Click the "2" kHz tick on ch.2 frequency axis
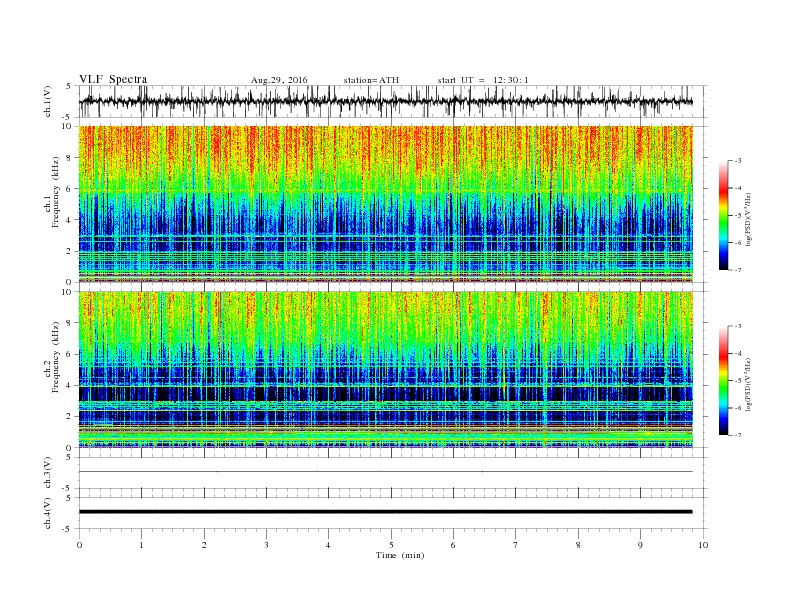The width and height of the screenshot is (792, 612). pos(70,417)
